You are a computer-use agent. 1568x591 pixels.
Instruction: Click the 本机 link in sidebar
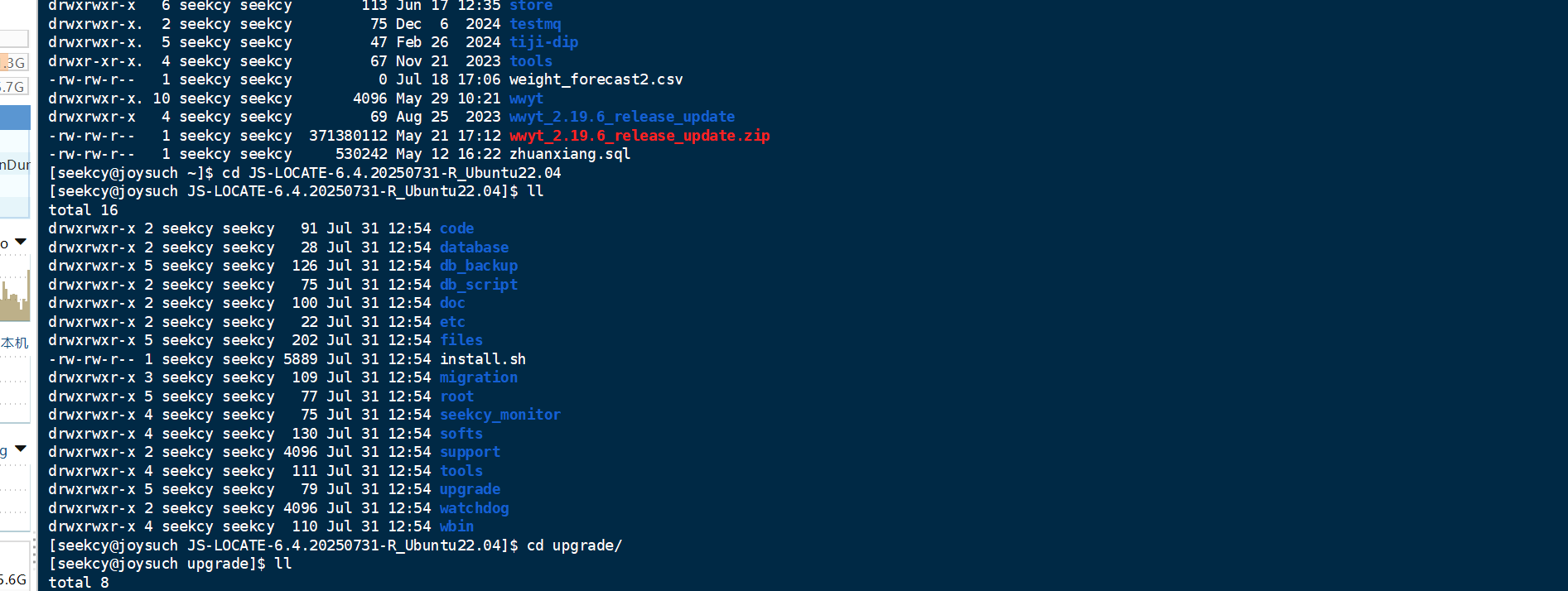pyautogui.click(x=14, y=342)
